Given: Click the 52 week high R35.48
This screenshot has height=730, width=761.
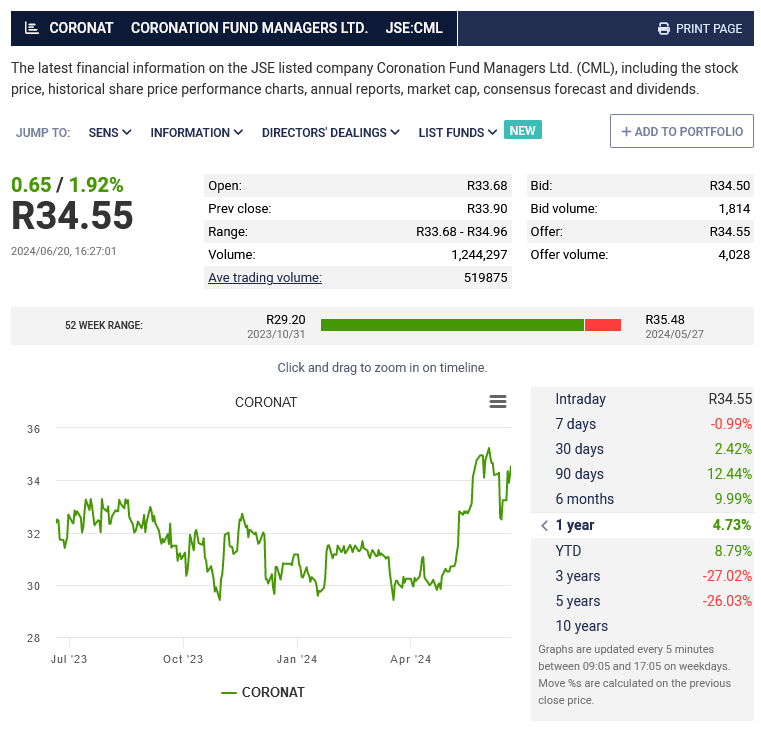Looking at the screenshot, I should [665, 320].
